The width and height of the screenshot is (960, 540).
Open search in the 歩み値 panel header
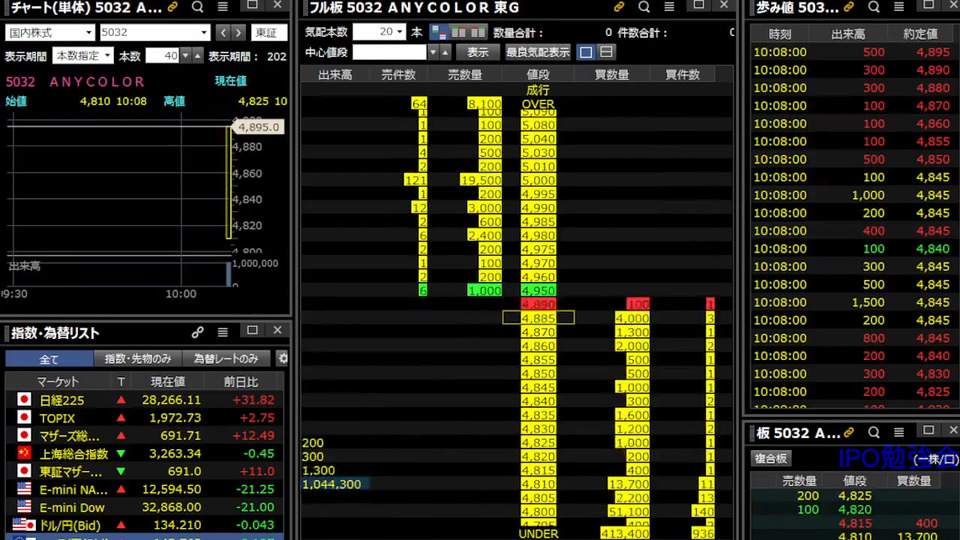click(x=874, y=7)
